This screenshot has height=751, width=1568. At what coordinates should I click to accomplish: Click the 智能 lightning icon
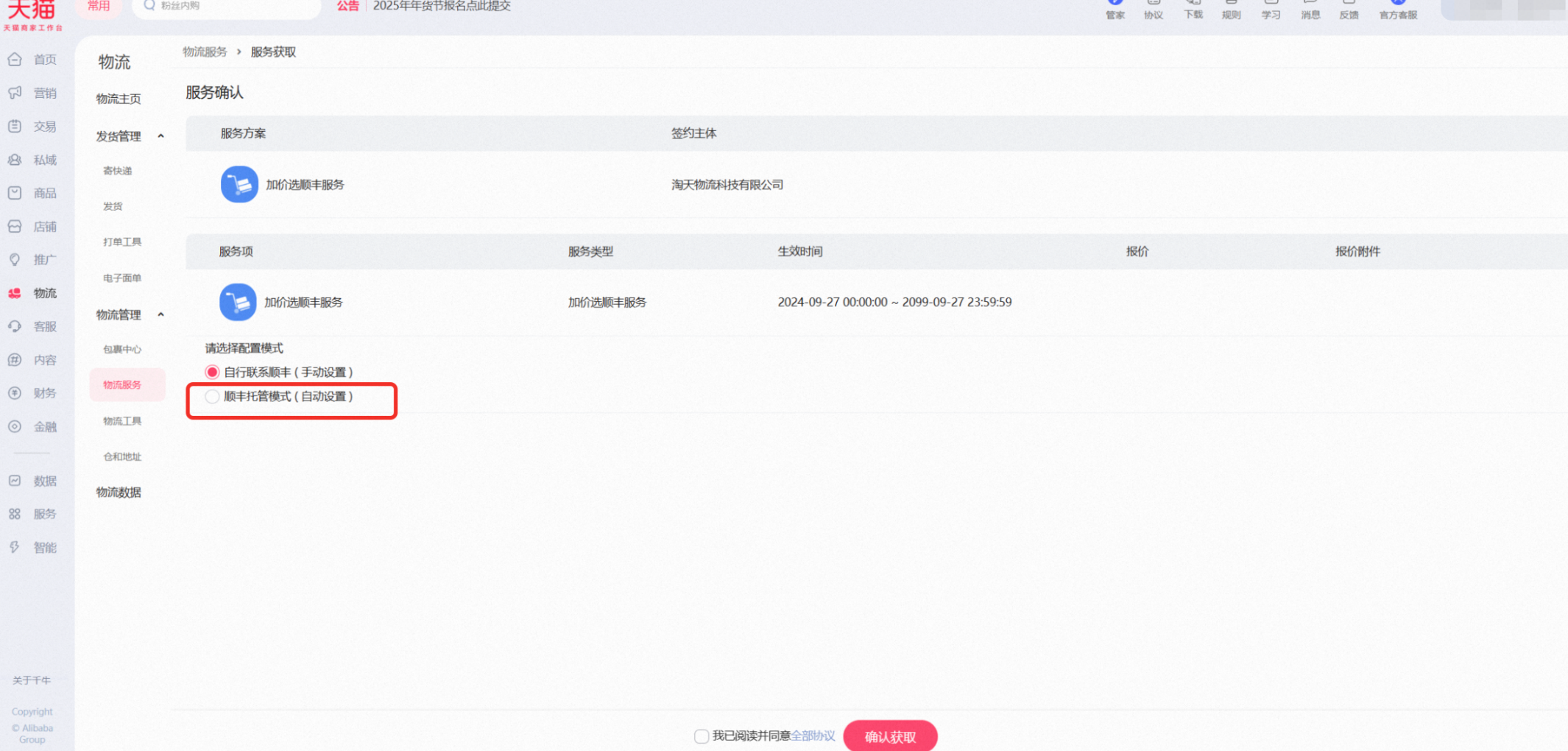[15, 547]
